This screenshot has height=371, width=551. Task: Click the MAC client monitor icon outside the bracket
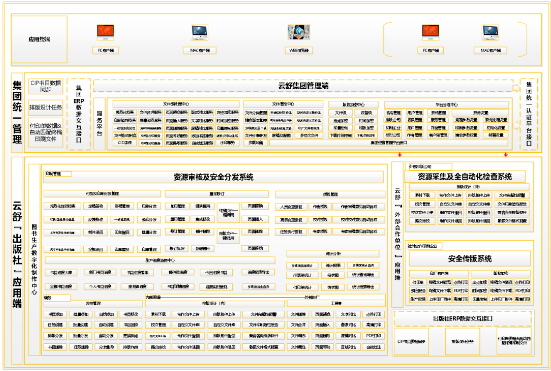pos(200,32)
